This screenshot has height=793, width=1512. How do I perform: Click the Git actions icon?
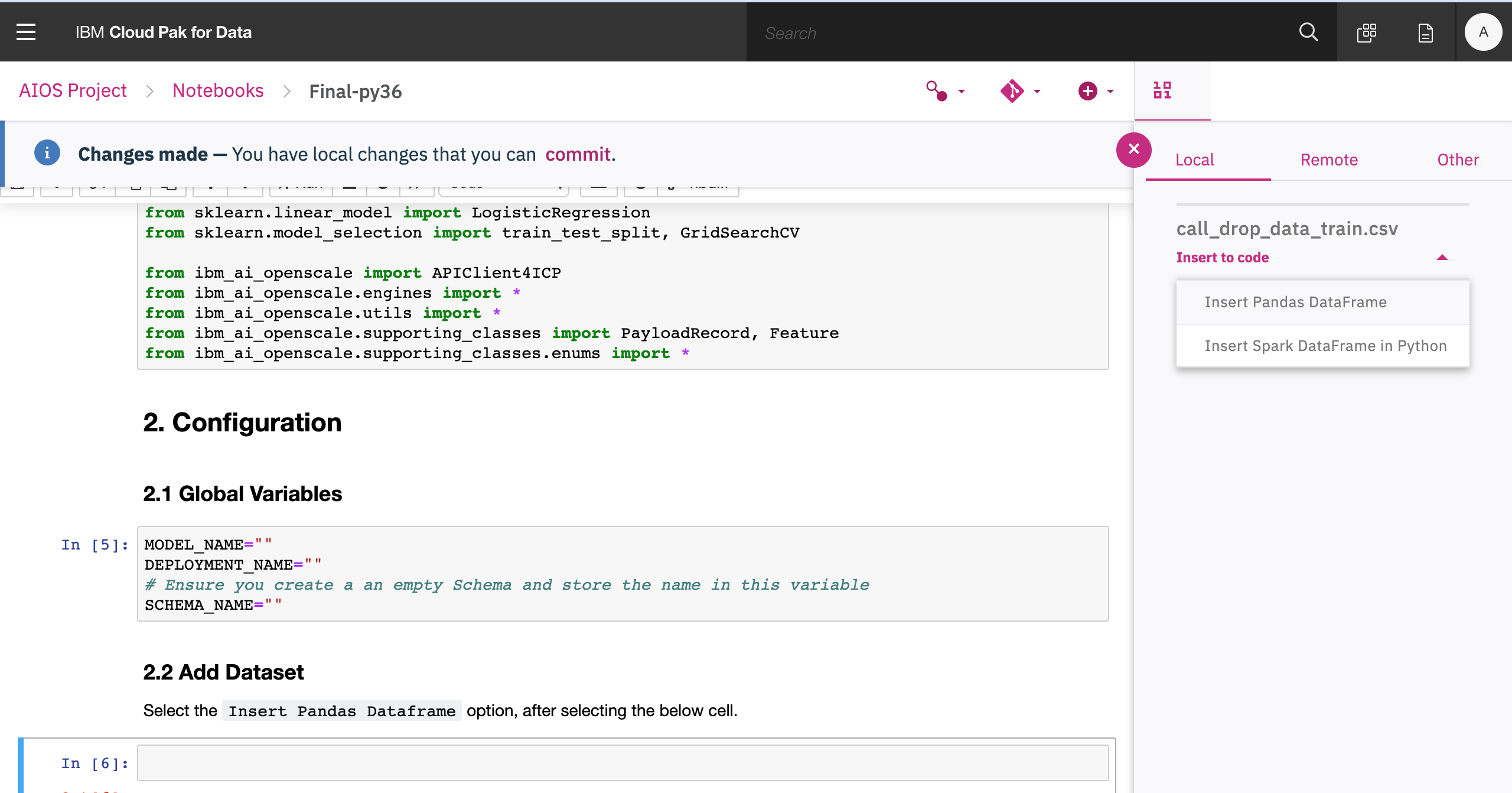pyautogui.click(x=1012, y=91)
